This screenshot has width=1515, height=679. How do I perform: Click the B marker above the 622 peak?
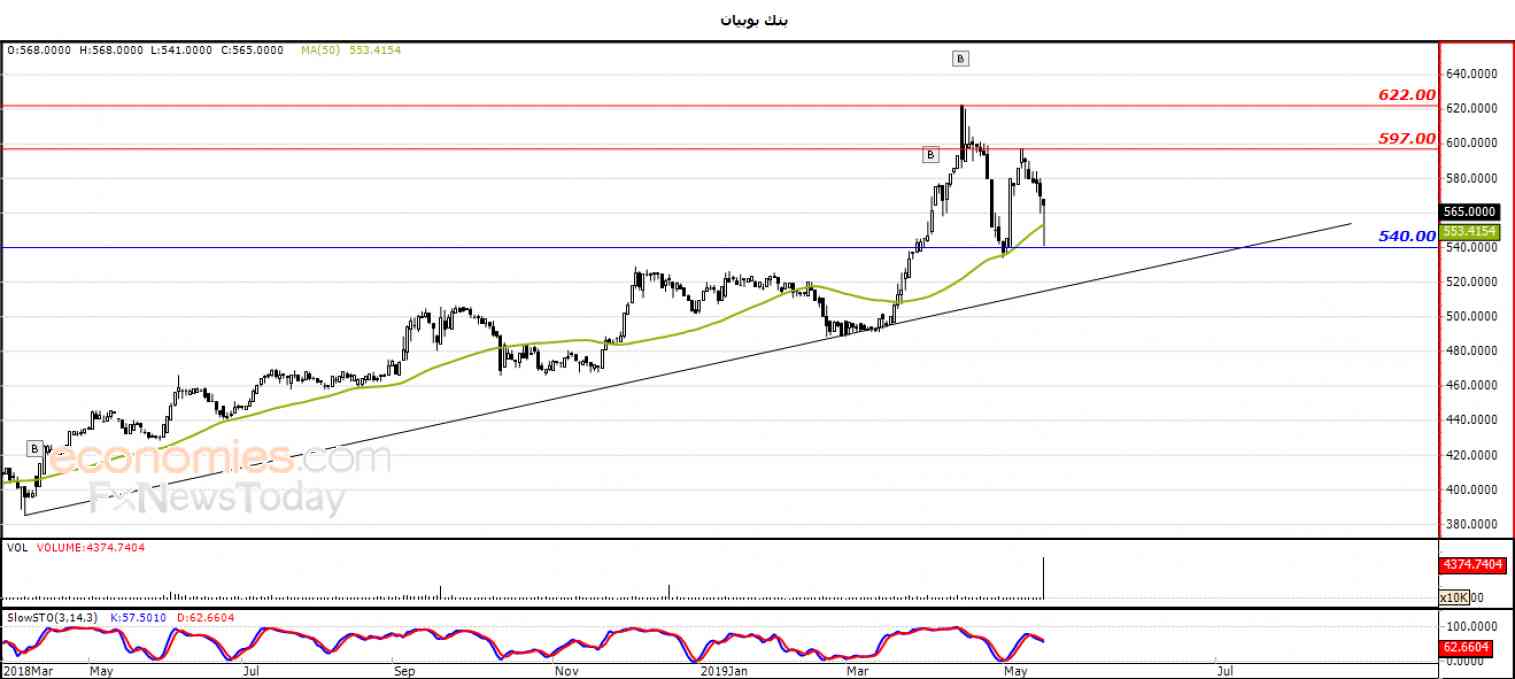[960, 59]
